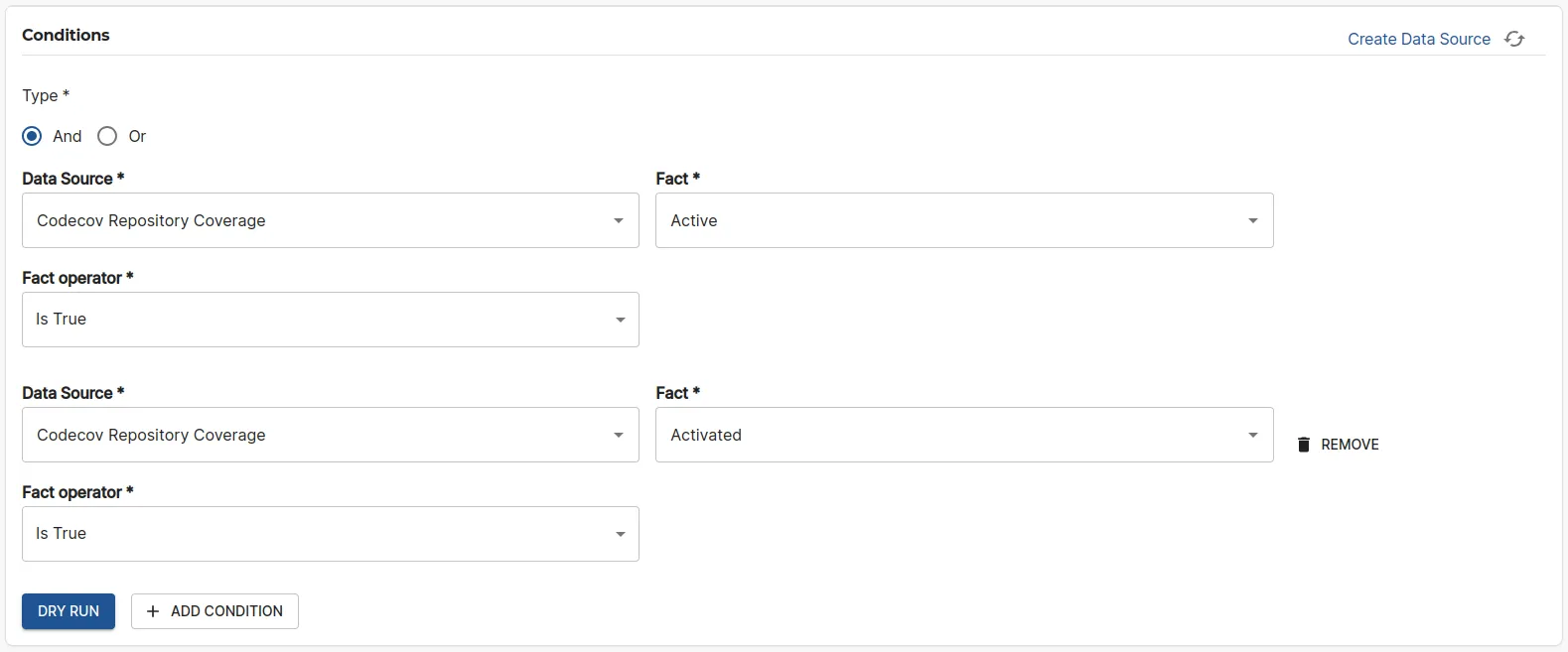Click the refresh data sources icon
Screen dimensions: 1568x652
coord(1514,39)
